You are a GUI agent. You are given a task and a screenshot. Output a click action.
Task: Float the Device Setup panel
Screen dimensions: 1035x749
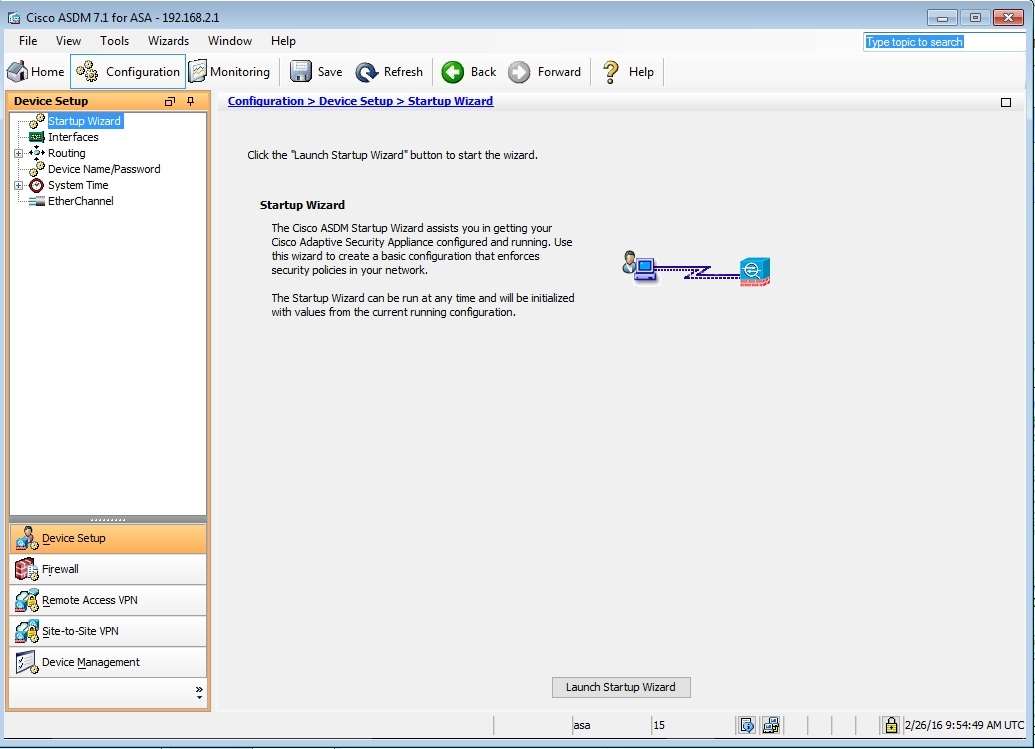[x=170, y=101]
